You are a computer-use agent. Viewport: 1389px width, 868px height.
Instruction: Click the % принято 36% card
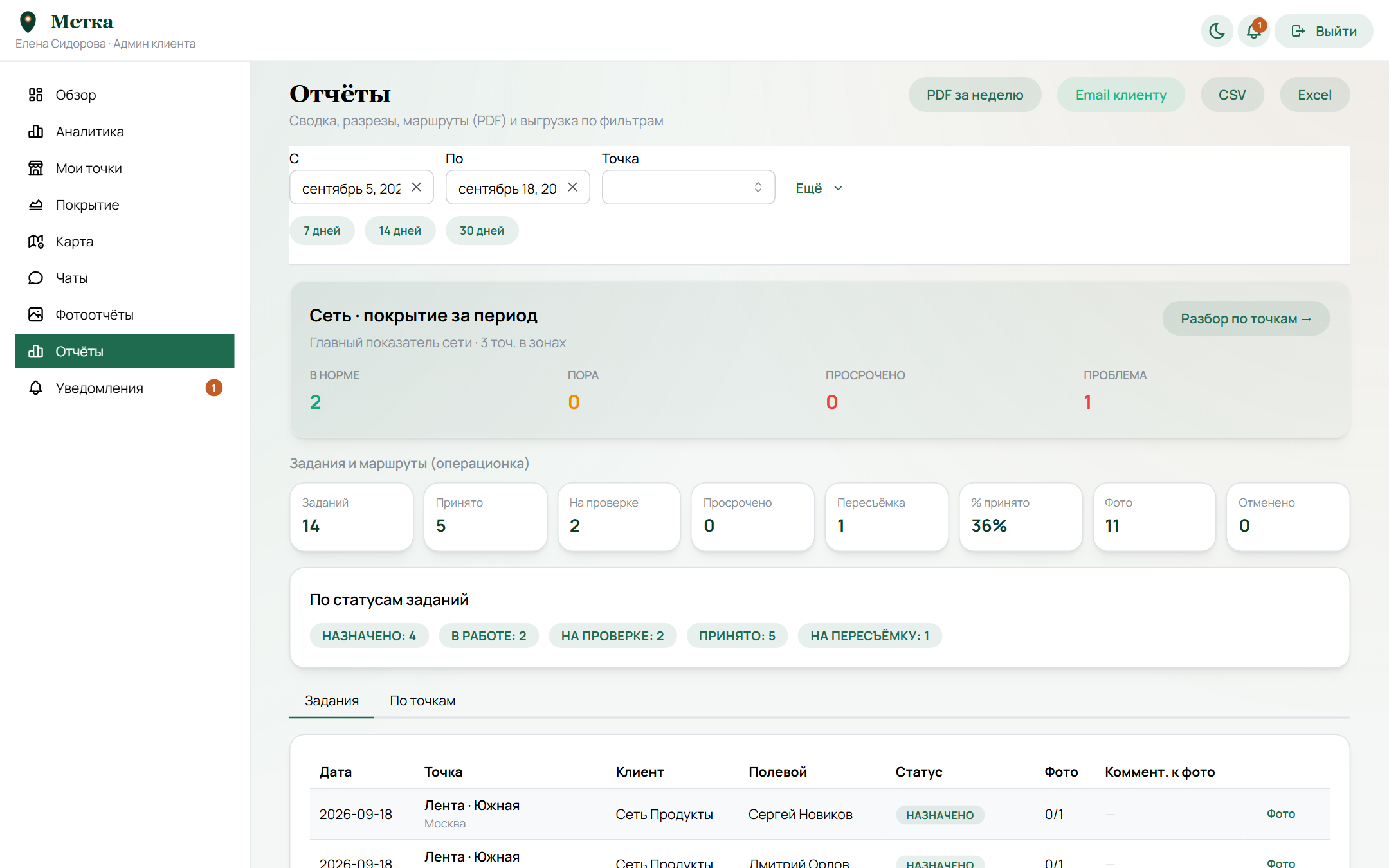pyautogui.click(x=1021, y=516)
